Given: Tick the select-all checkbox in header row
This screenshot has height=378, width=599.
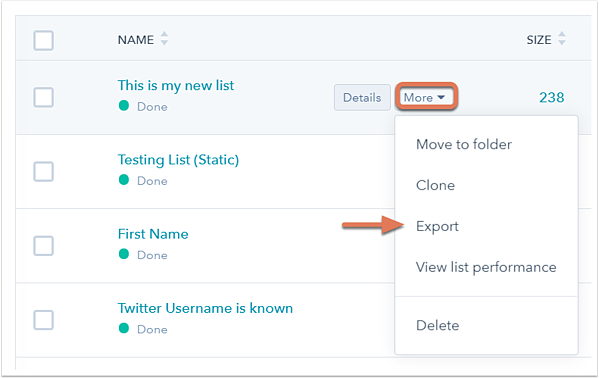Looking at the screenshot, I should (x=44, y=41).
